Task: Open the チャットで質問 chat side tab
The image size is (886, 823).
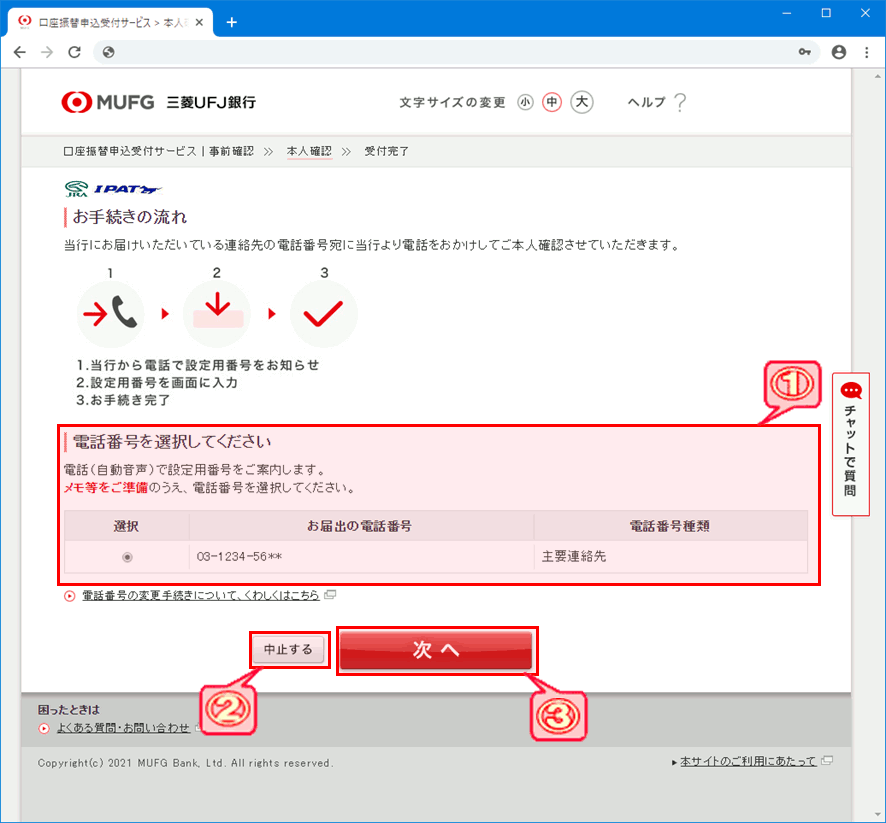Action: click(850, 444)
